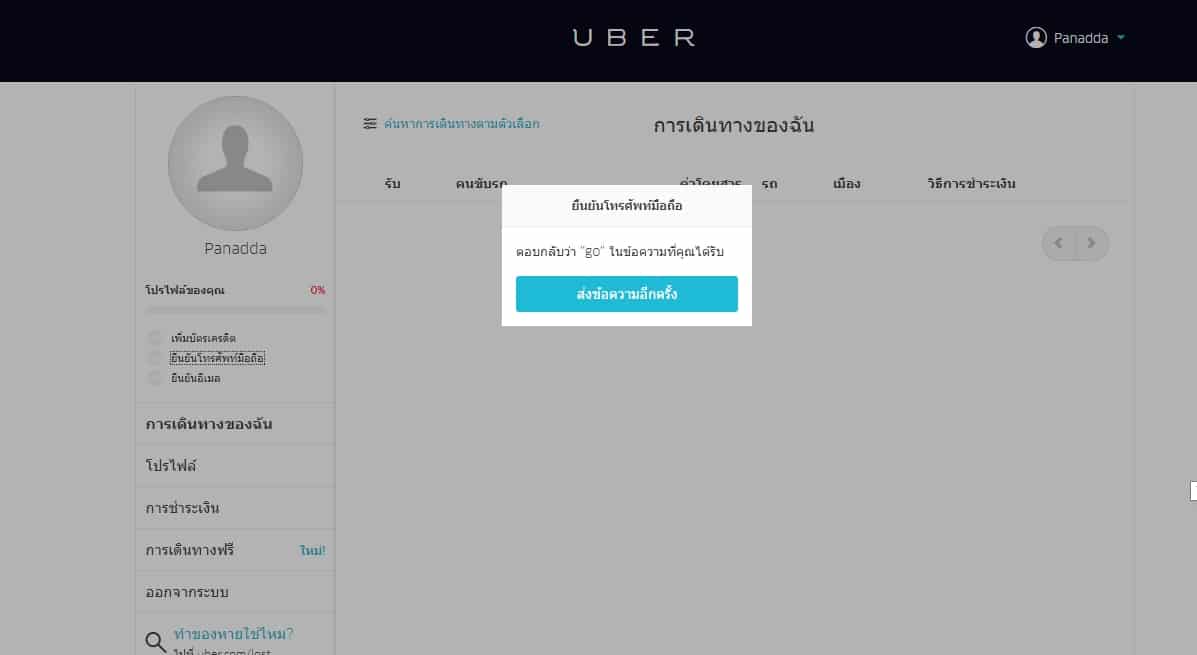Open the ค้นหาการเดินทางตามตัวเลือก filter link
The height and width of the screenshot is (655, 1197).
(461, 124)
